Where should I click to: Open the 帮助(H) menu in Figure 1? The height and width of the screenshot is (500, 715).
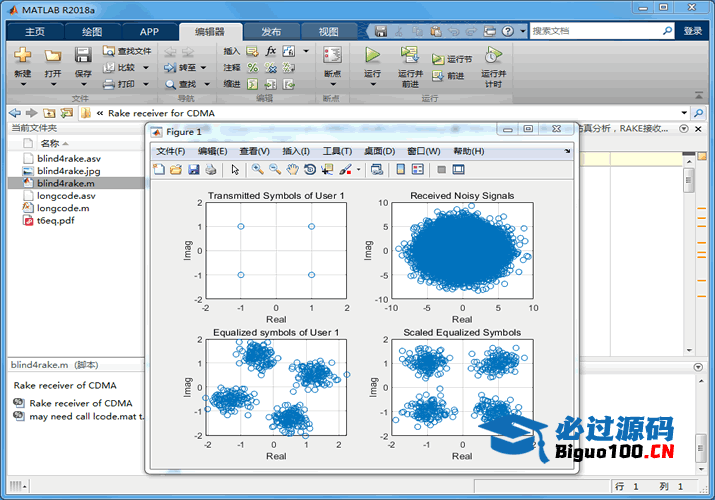pyautogui.click(x=469, y=151)
